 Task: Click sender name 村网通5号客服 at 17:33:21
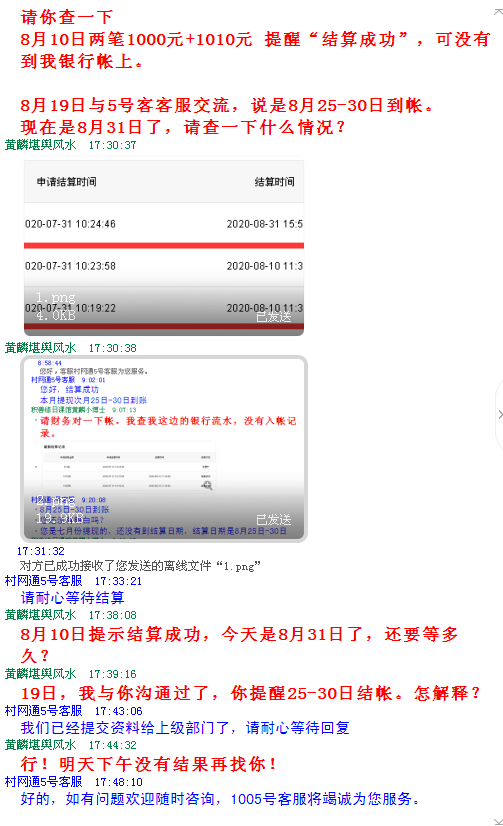(44, 581)
